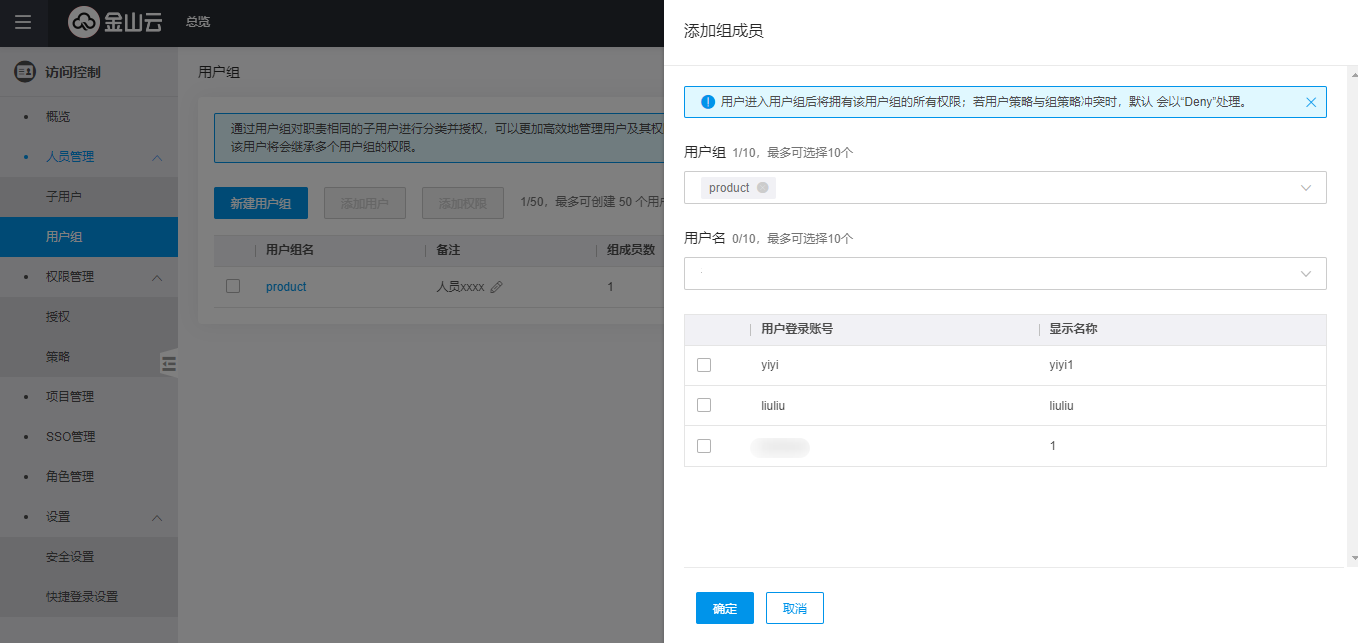1358x643 pixels.
Task: Click the Kingsoft Cloud logo
Action: click(x=115, y=22)
